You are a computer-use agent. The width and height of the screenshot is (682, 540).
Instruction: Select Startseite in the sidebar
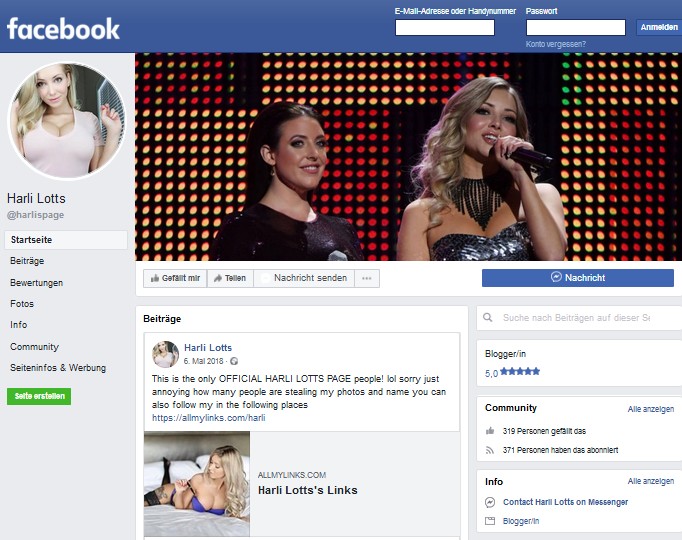66,240
